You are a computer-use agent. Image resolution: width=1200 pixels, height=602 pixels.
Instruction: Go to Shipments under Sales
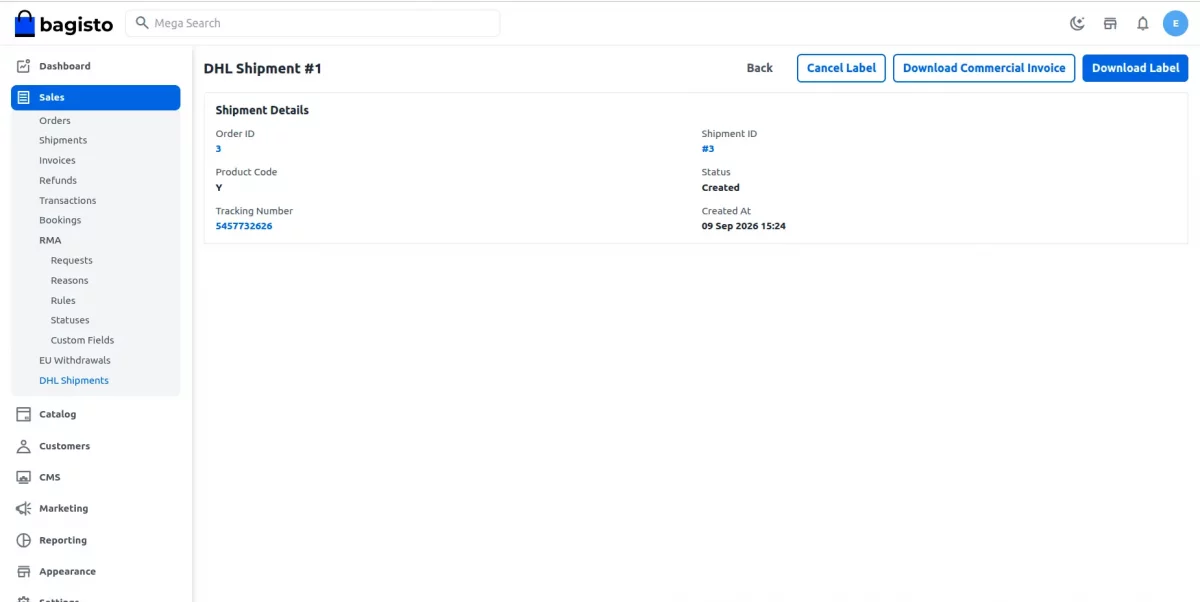click(63, 140)
